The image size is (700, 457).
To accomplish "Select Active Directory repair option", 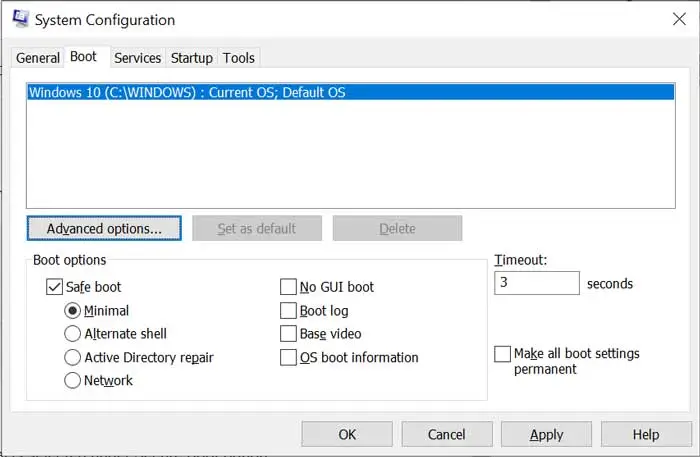I will click(x=73, y=357).
